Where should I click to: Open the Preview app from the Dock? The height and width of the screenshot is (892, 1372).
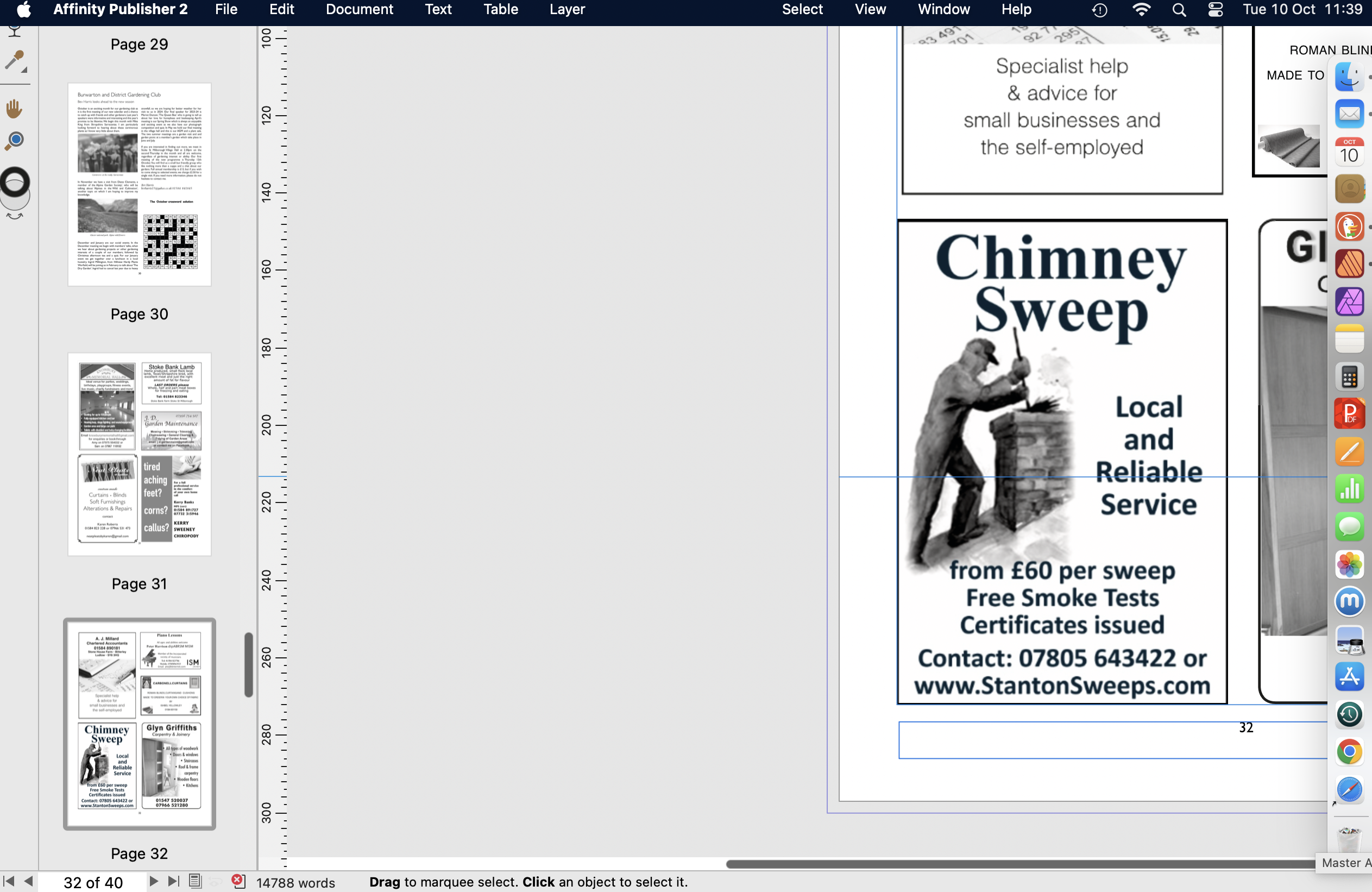pos(1349,639)
